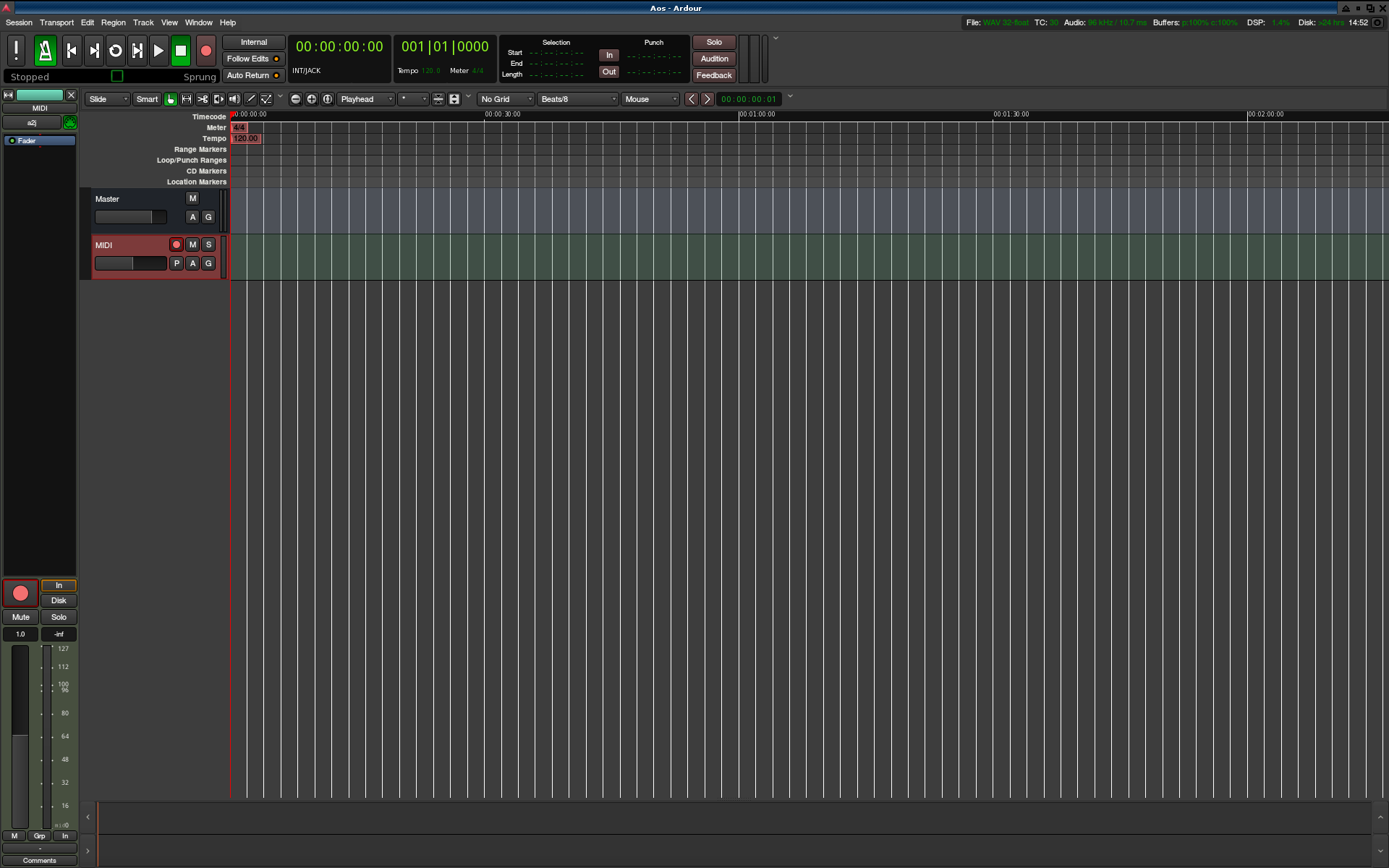Enable Auto Return toggle
The height and width of the screenshot is (868, 1389).
(253, 75)
